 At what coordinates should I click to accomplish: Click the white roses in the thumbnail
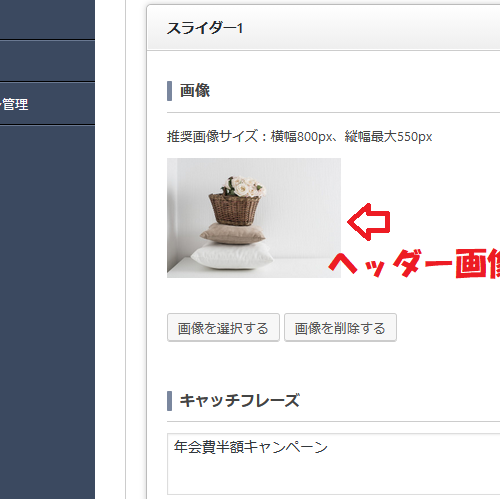243,187
